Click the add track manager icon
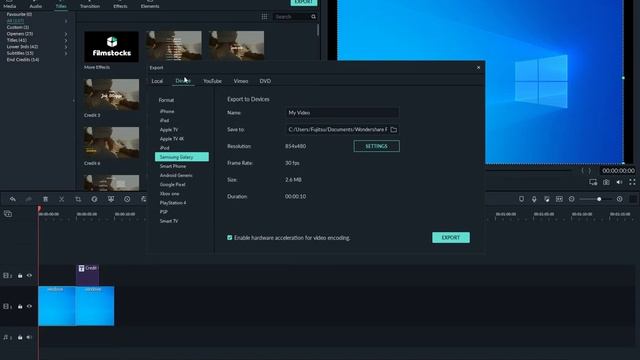This screenshot has height=360, width=640. pyautogui.click(x=8, y=213)
